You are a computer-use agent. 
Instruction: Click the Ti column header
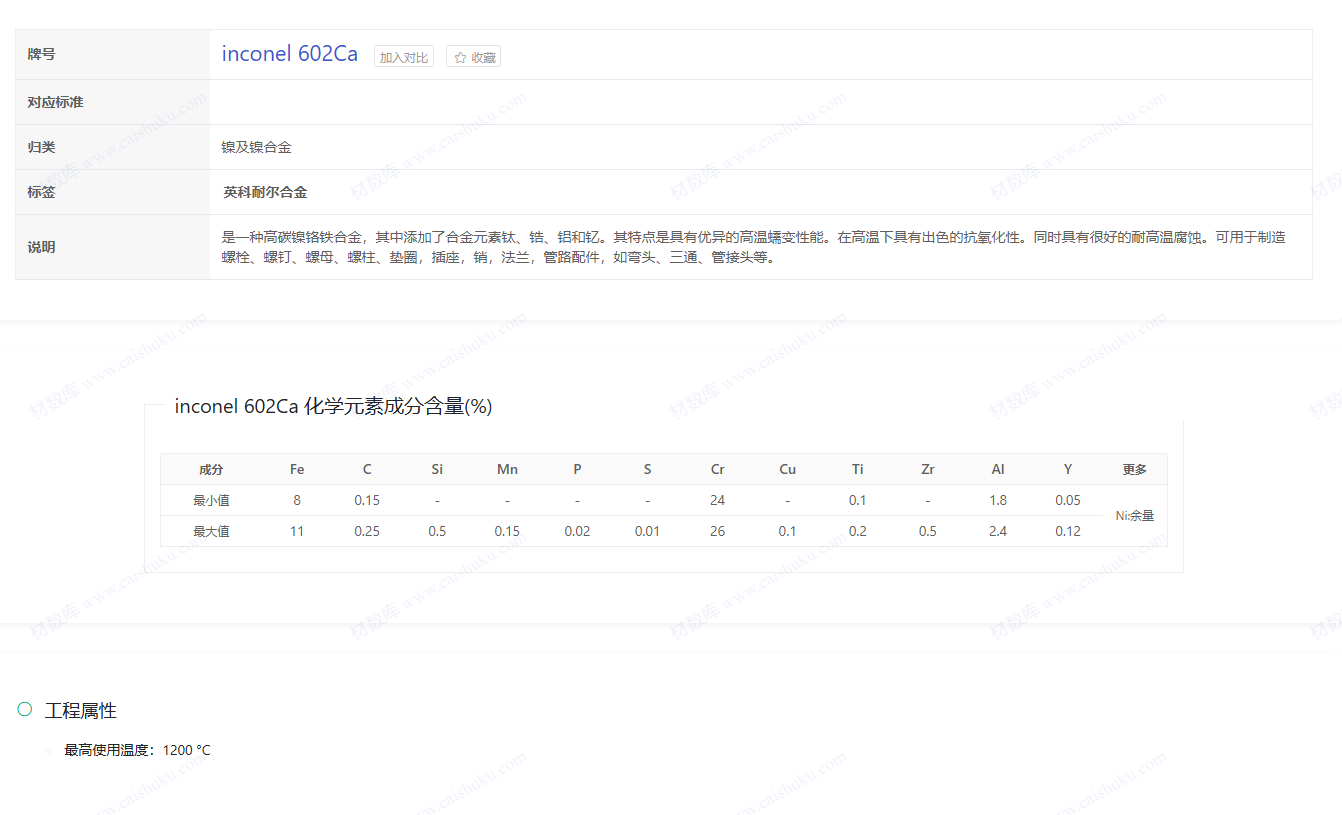[858, 469]
